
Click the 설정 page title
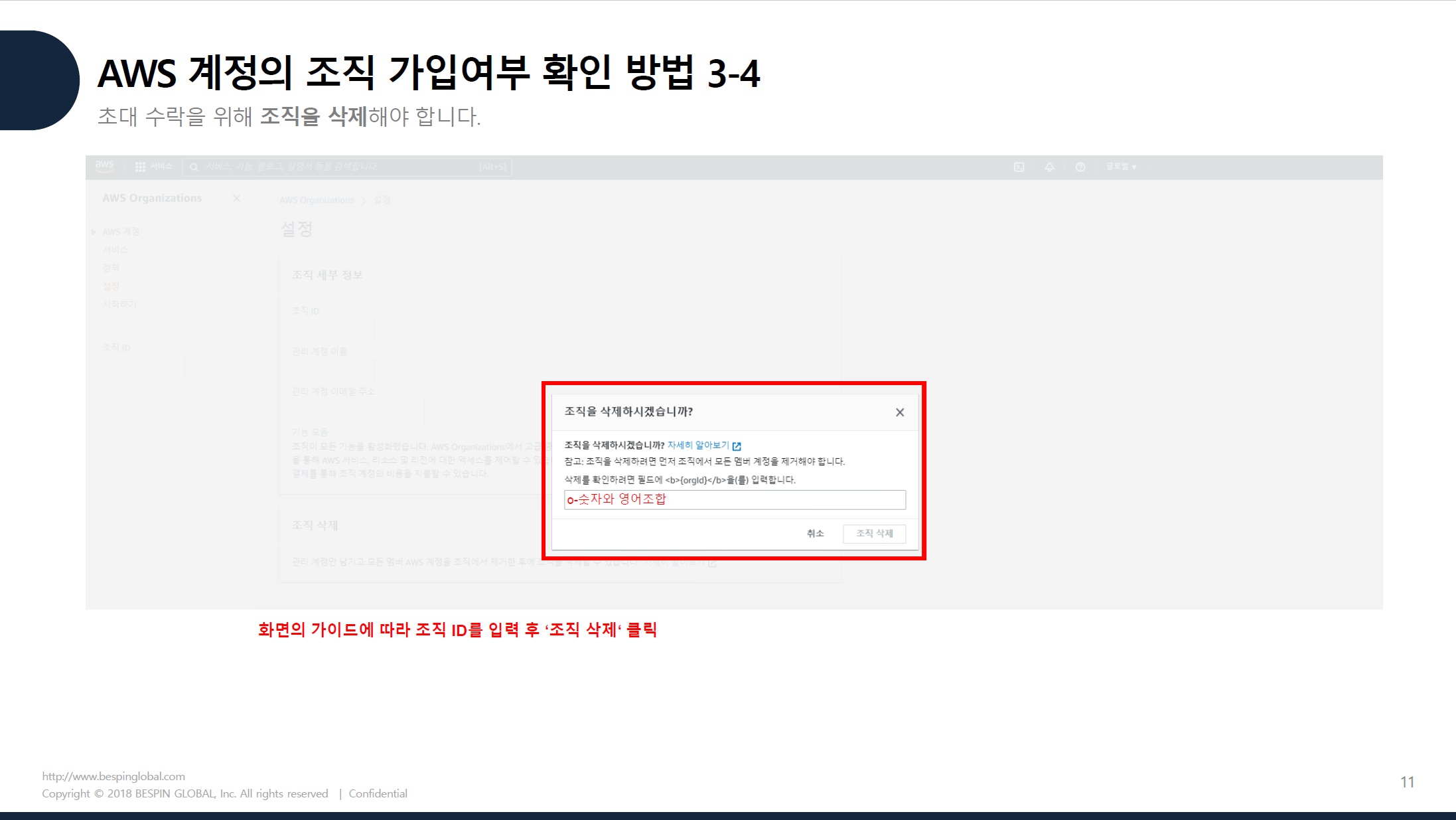[x=296, y=229]
